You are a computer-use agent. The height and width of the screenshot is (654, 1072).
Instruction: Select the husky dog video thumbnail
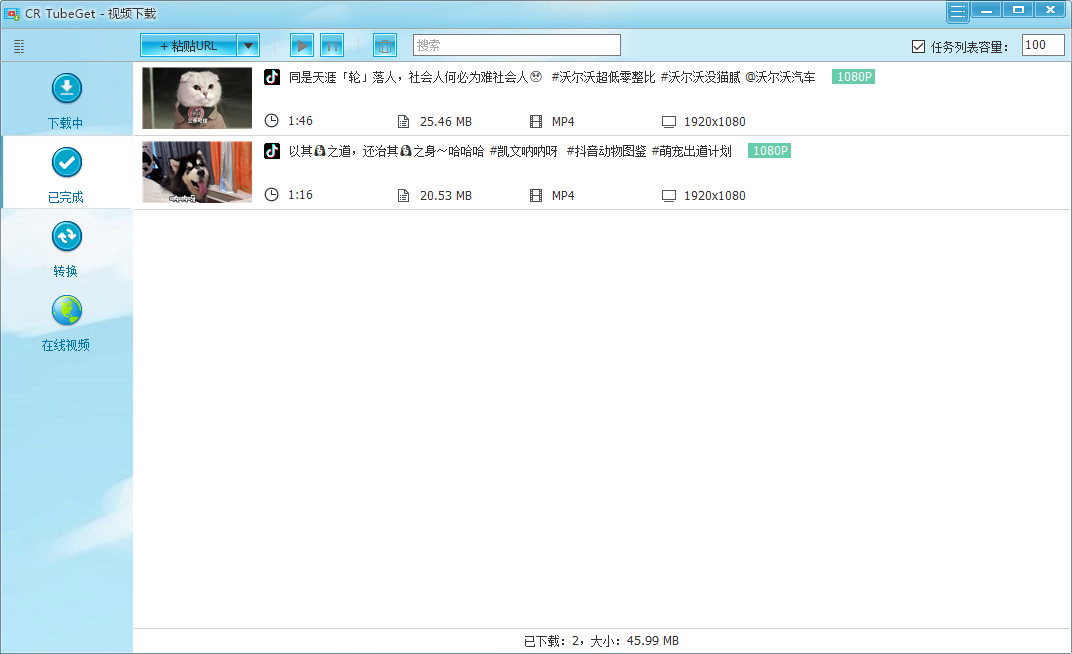(197, 172)
